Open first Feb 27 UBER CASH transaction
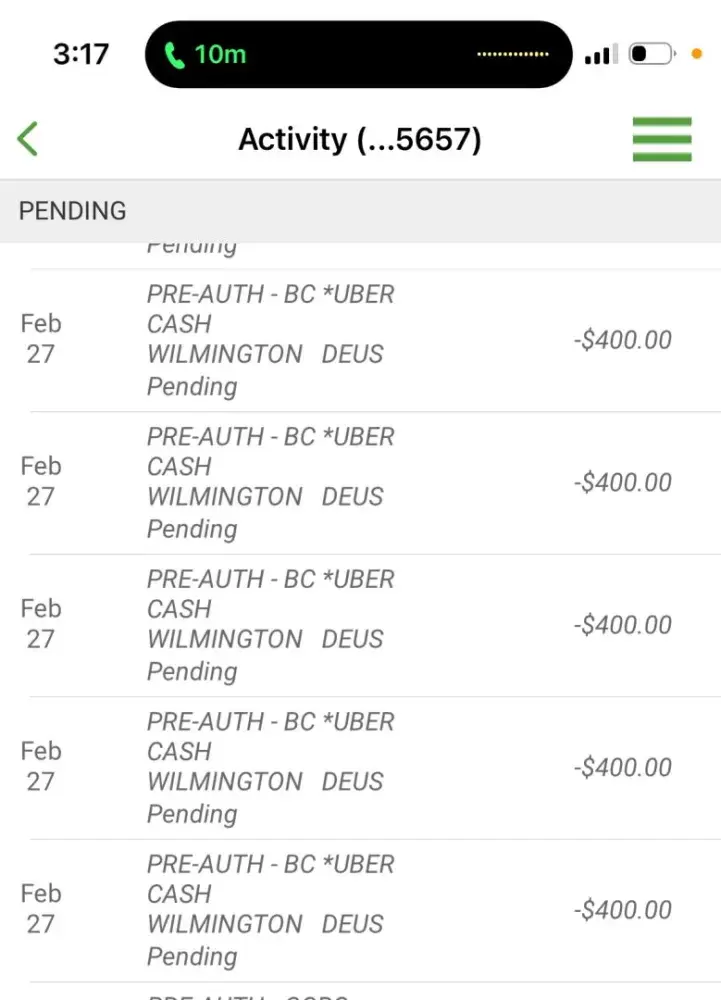Image resolution: width=721 pixels, height=1000 pixels. pos(360,341)
